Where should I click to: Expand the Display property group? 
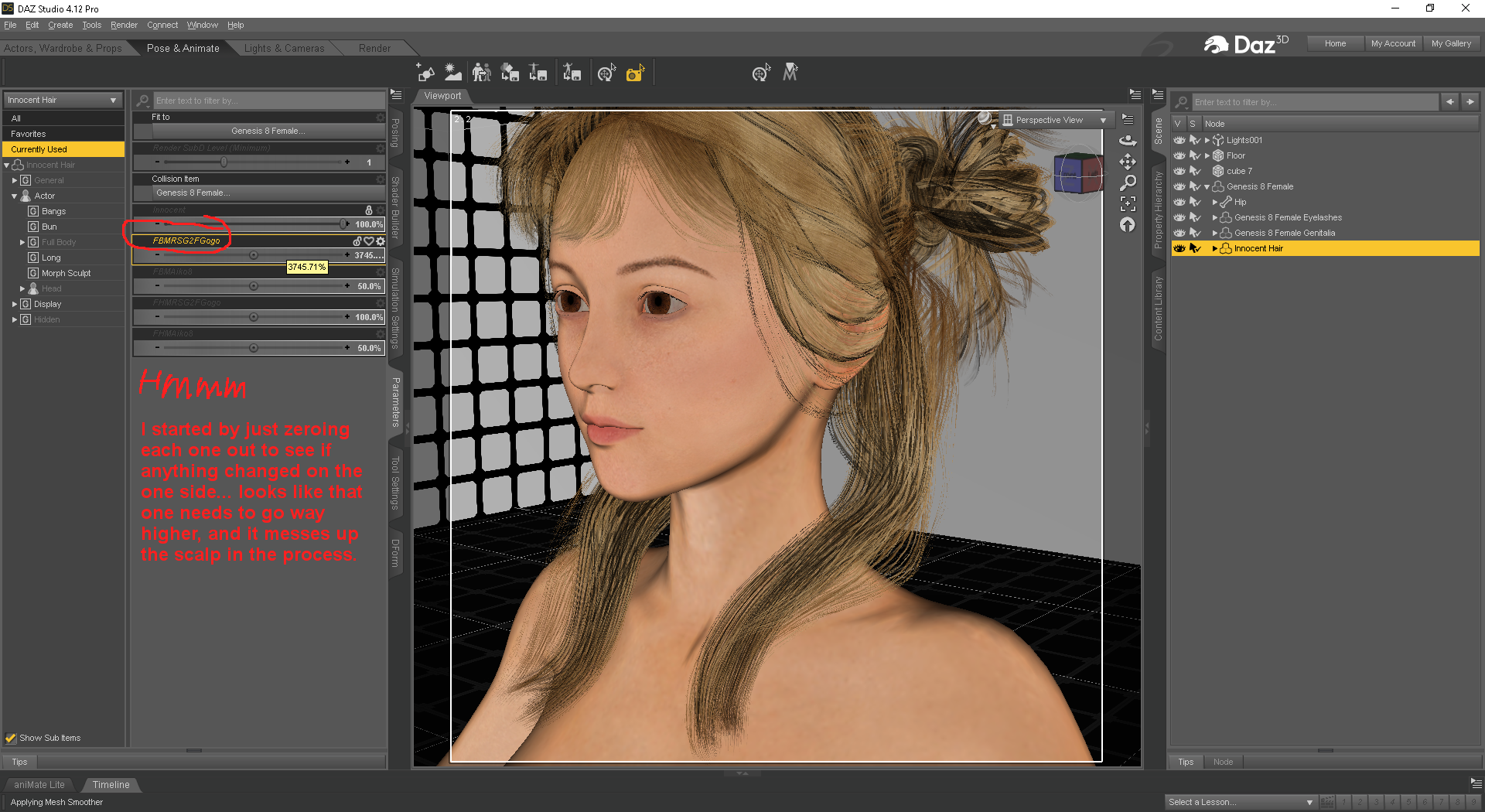(x=15, y=304)
